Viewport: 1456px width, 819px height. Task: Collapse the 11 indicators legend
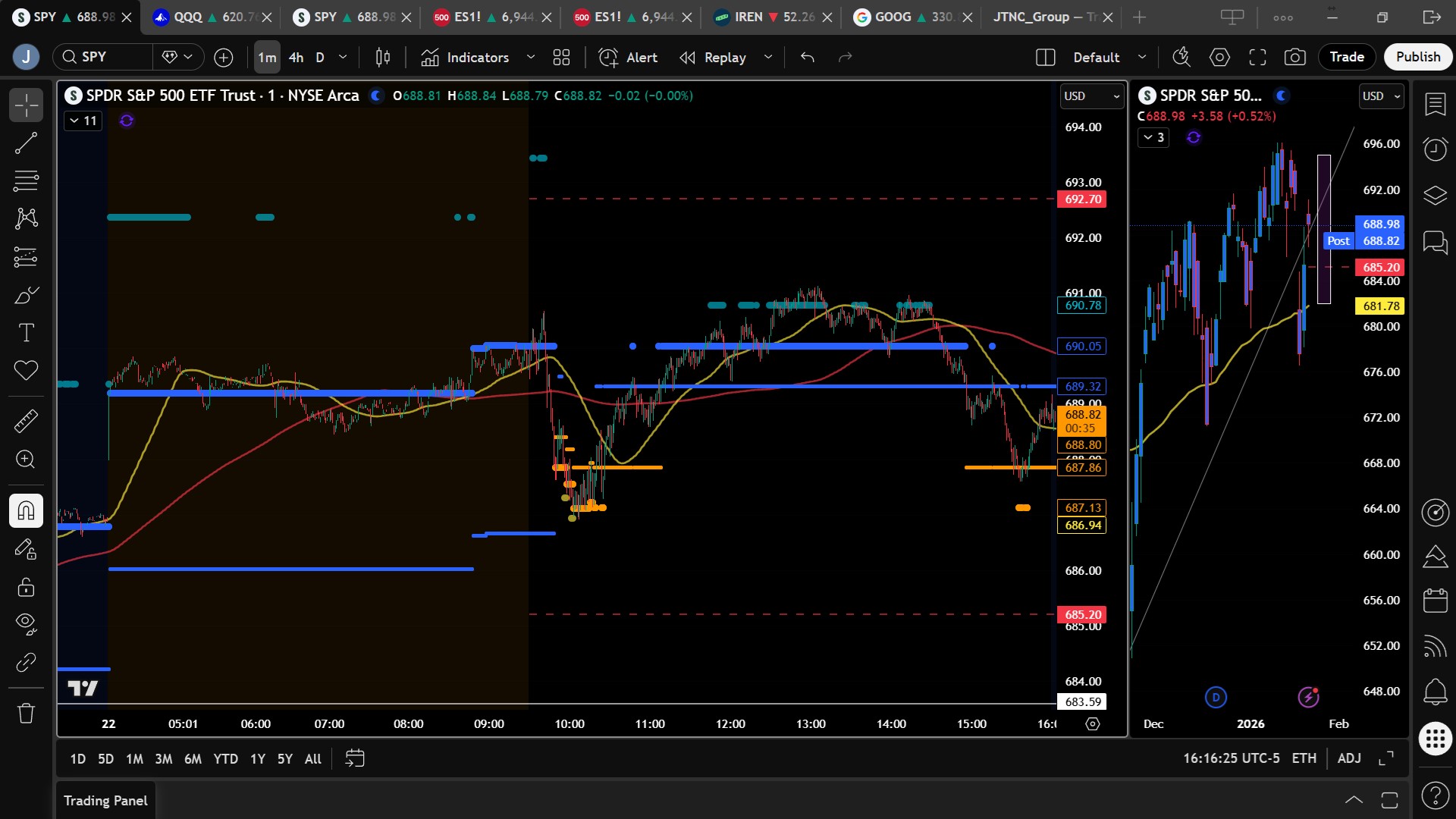83,121
